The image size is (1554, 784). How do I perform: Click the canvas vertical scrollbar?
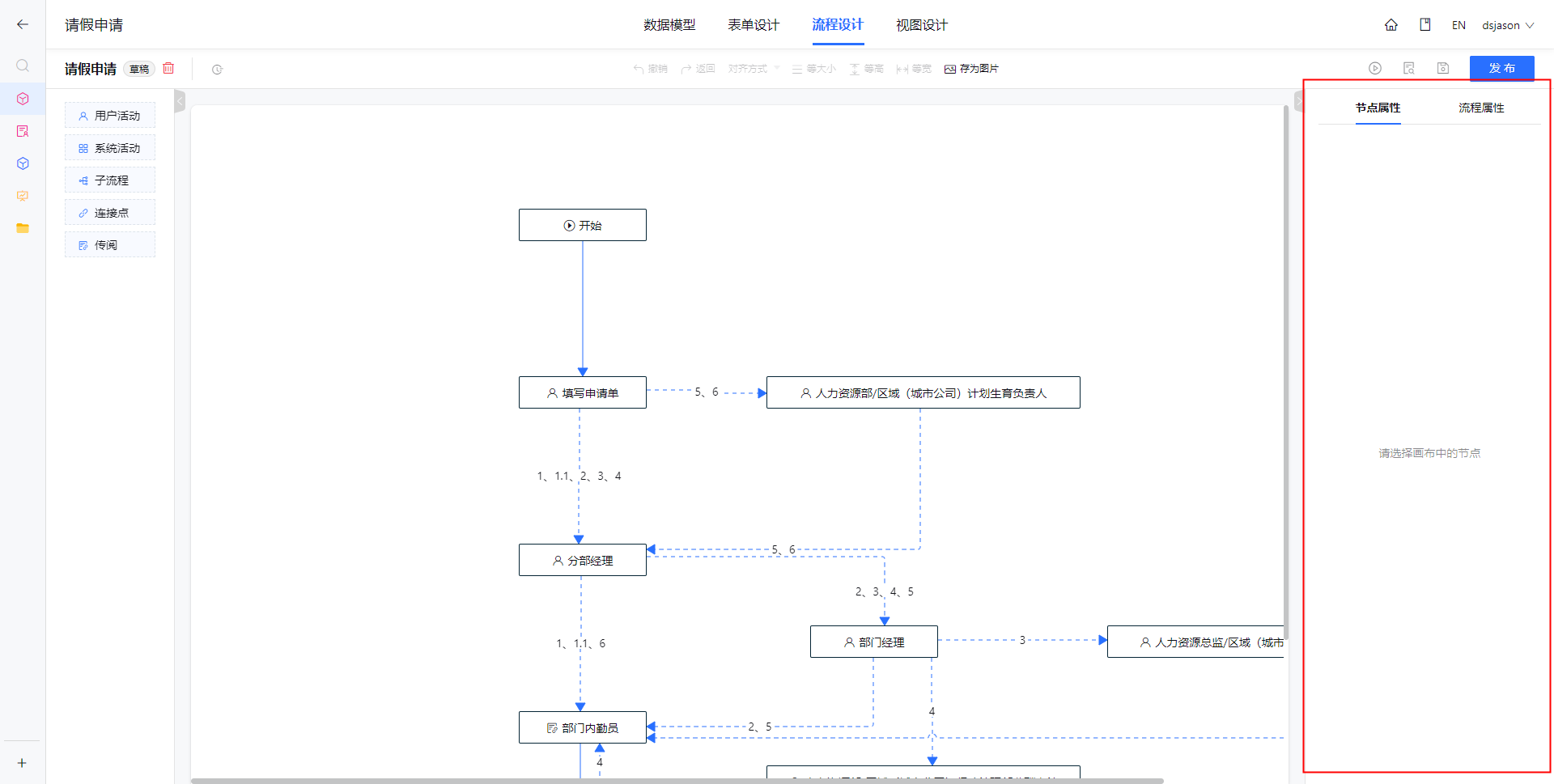click(x=1285, y=372)
